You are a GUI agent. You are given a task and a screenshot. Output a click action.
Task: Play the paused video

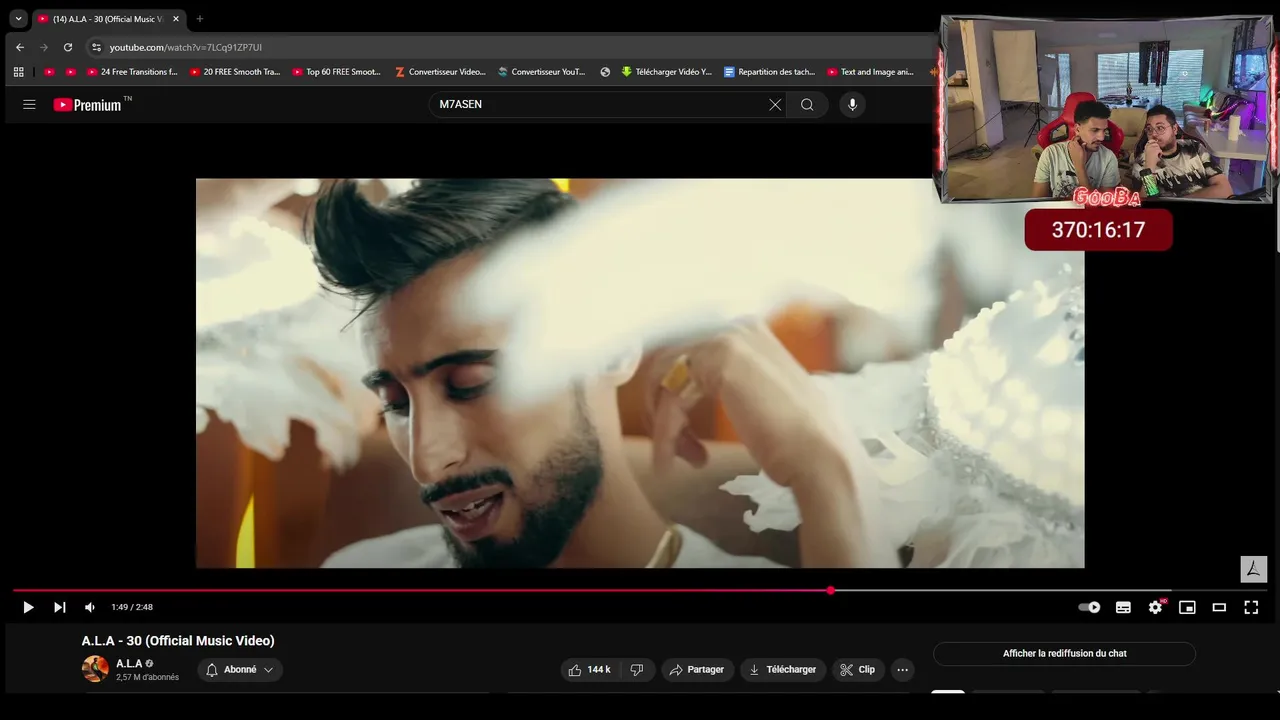pyautogui.click(x=28, y=607)
